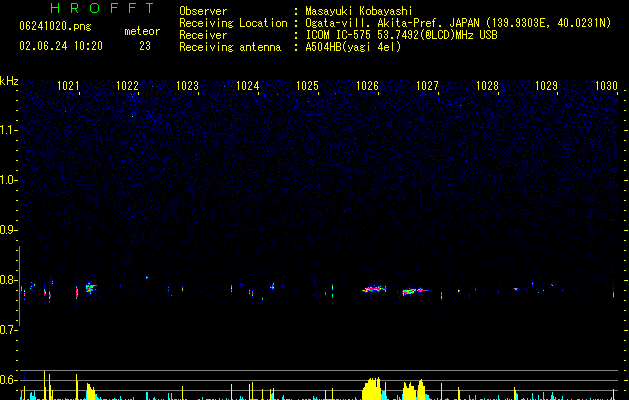This screenshot has width=629, height=400.
Task: Click the Receiving Location label
Action: (x=233, y=23)
